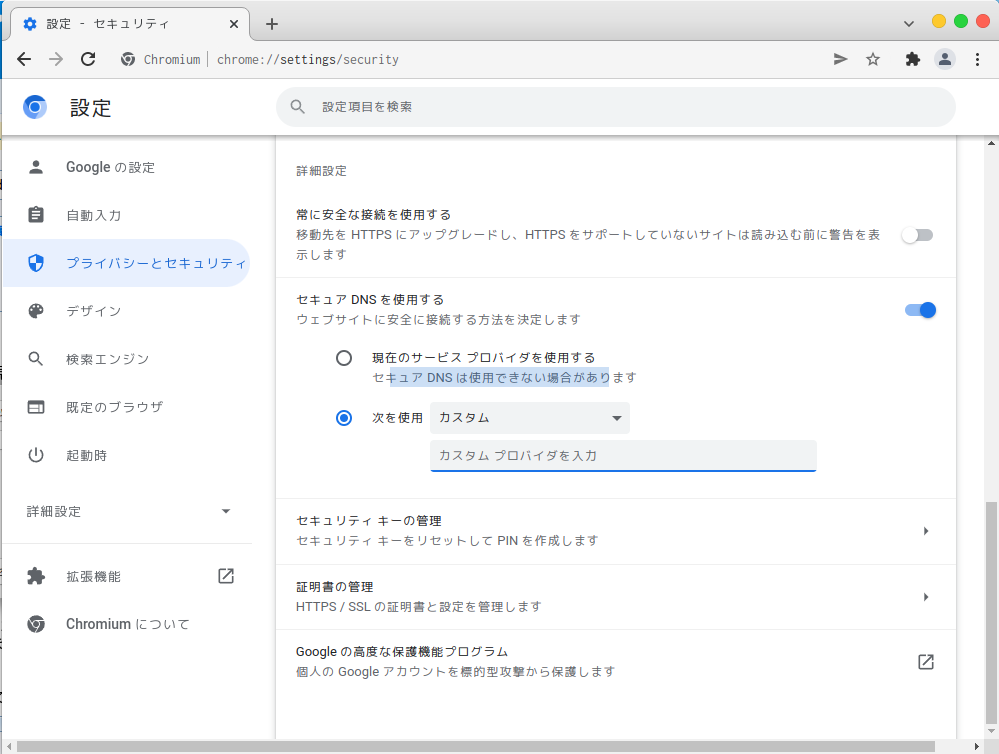
Task: Click the vertical scrollbar thumb
Action: tap(991, 611)
